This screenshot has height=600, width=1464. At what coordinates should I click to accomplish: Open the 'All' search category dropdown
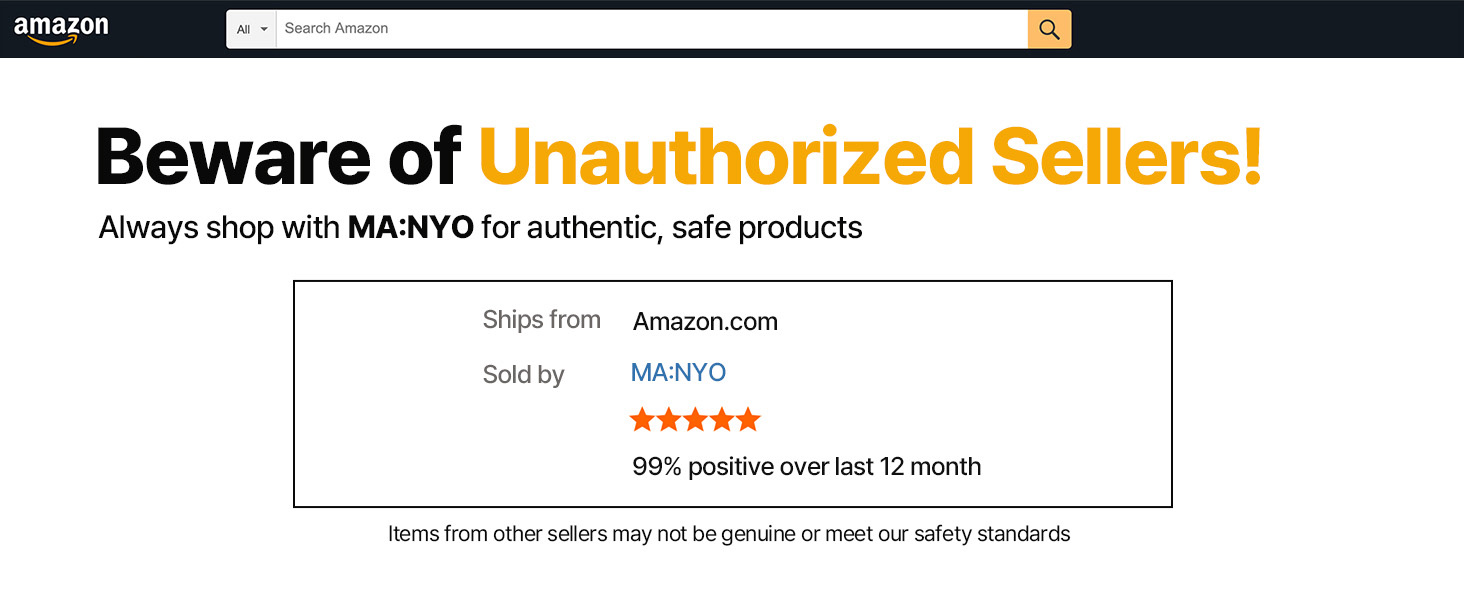click(x=251, y=29)
